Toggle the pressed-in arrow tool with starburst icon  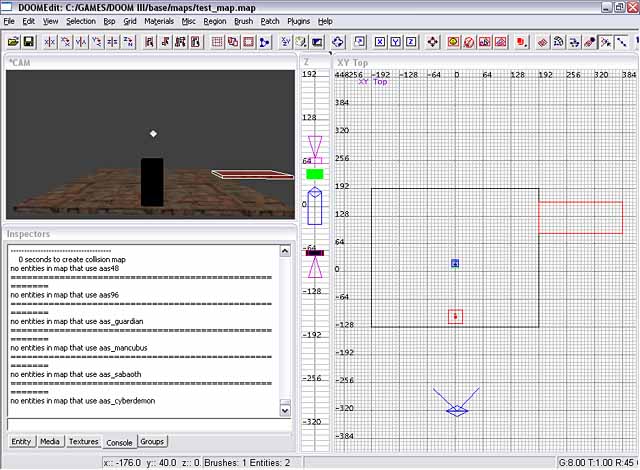pos(605,42)
